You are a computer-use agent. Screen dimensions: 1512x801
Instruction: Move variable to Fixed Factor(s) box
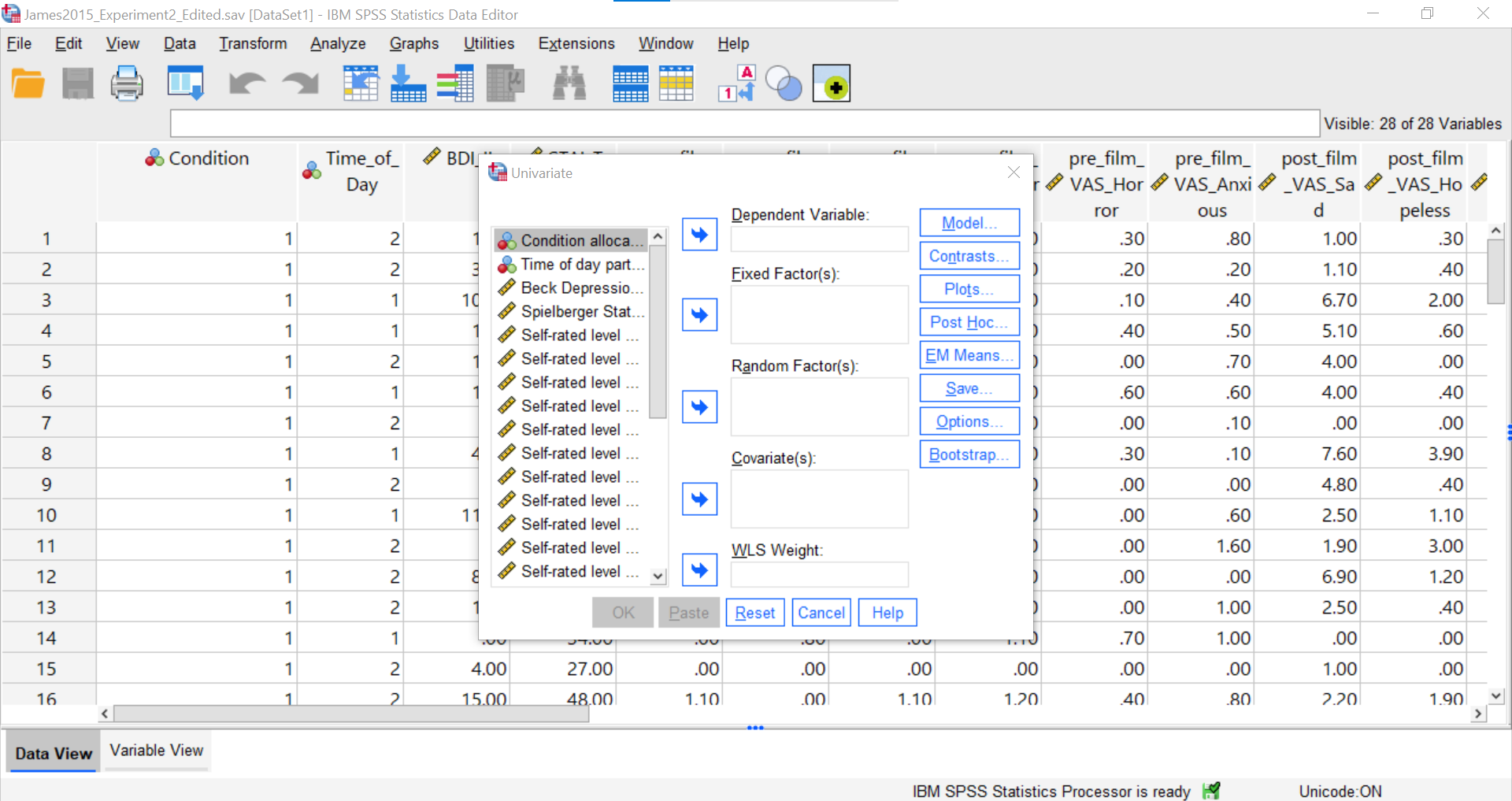[x=699, y=315]
